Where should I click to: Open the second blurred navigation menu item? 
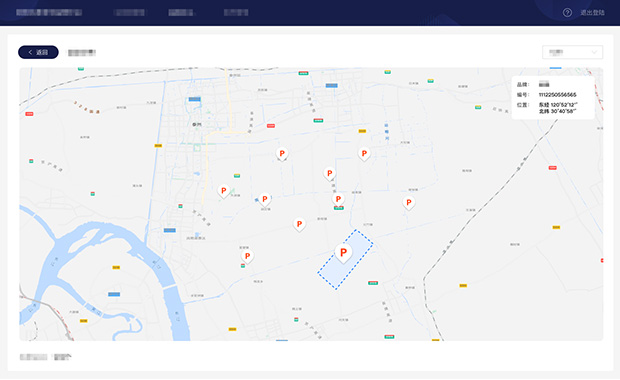pyautogui.click(x=181, y=13)
